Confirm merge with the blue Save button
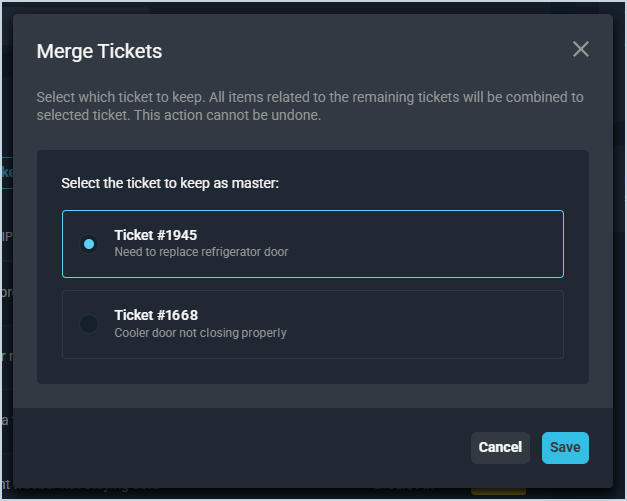 (565, 447)
